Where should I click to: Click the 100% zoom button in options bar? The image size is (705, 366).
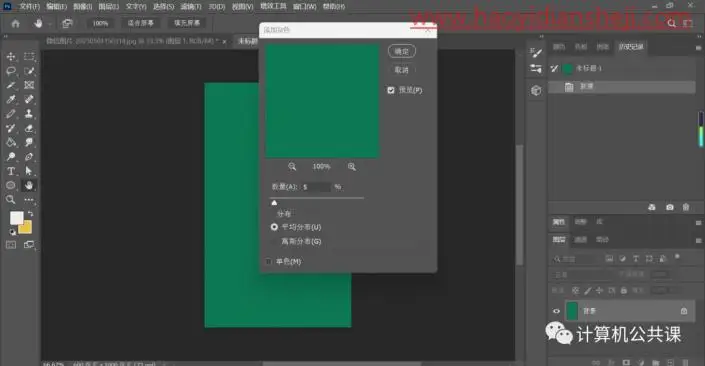(100, 23)
